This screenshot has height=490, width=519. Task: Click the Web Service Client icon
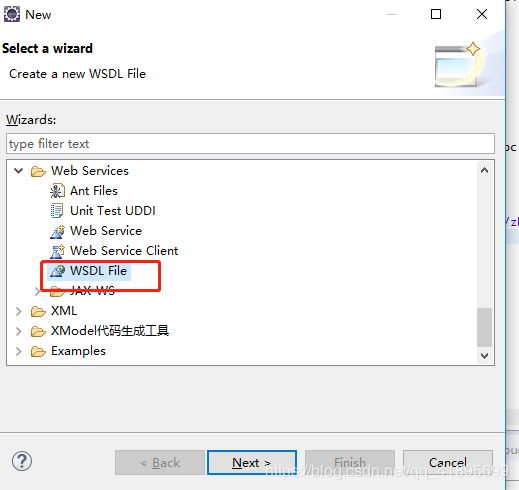pyautogui.click(x=57, y=251)
